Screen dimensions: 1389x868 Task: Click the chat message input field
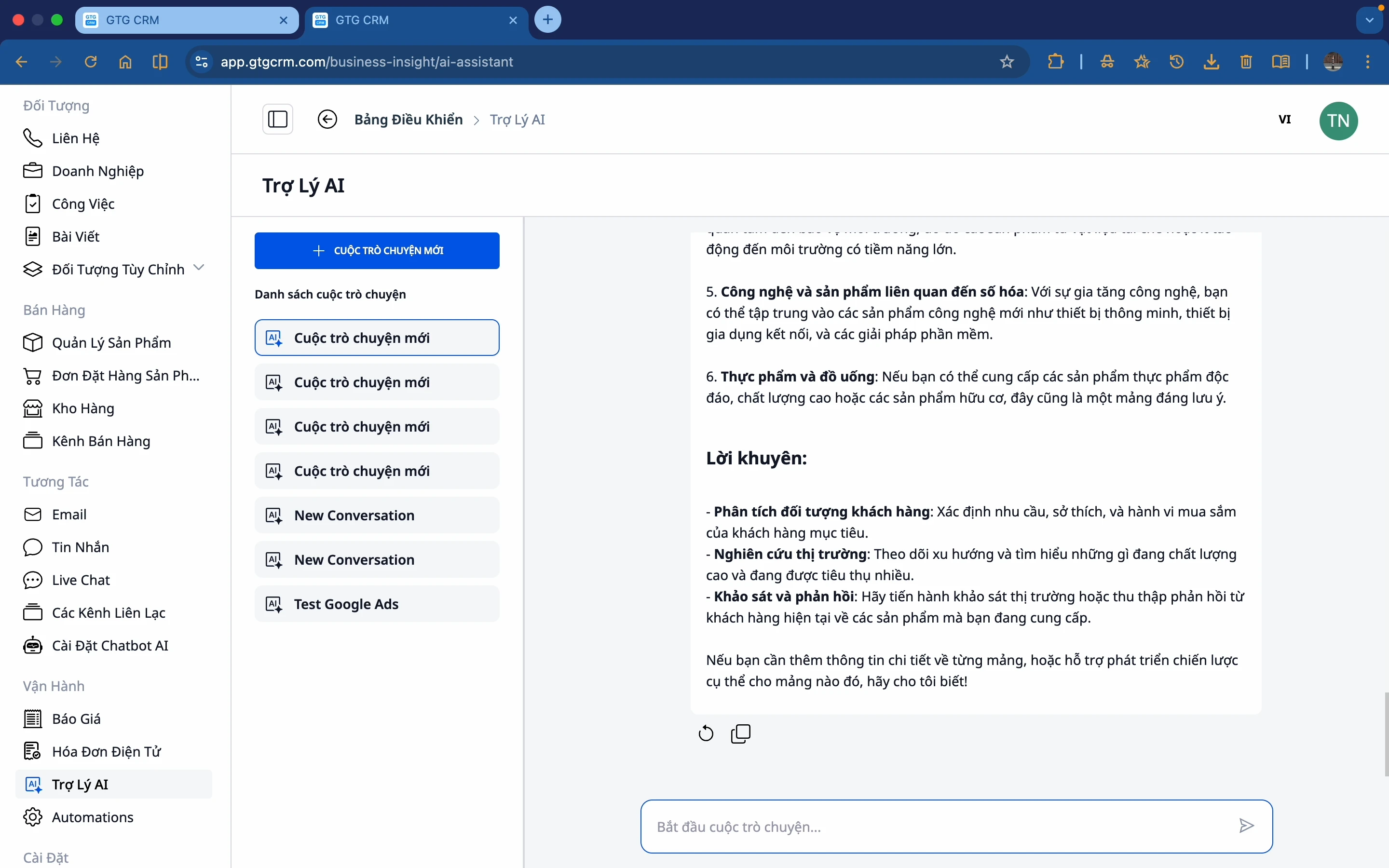pos(941,827)
